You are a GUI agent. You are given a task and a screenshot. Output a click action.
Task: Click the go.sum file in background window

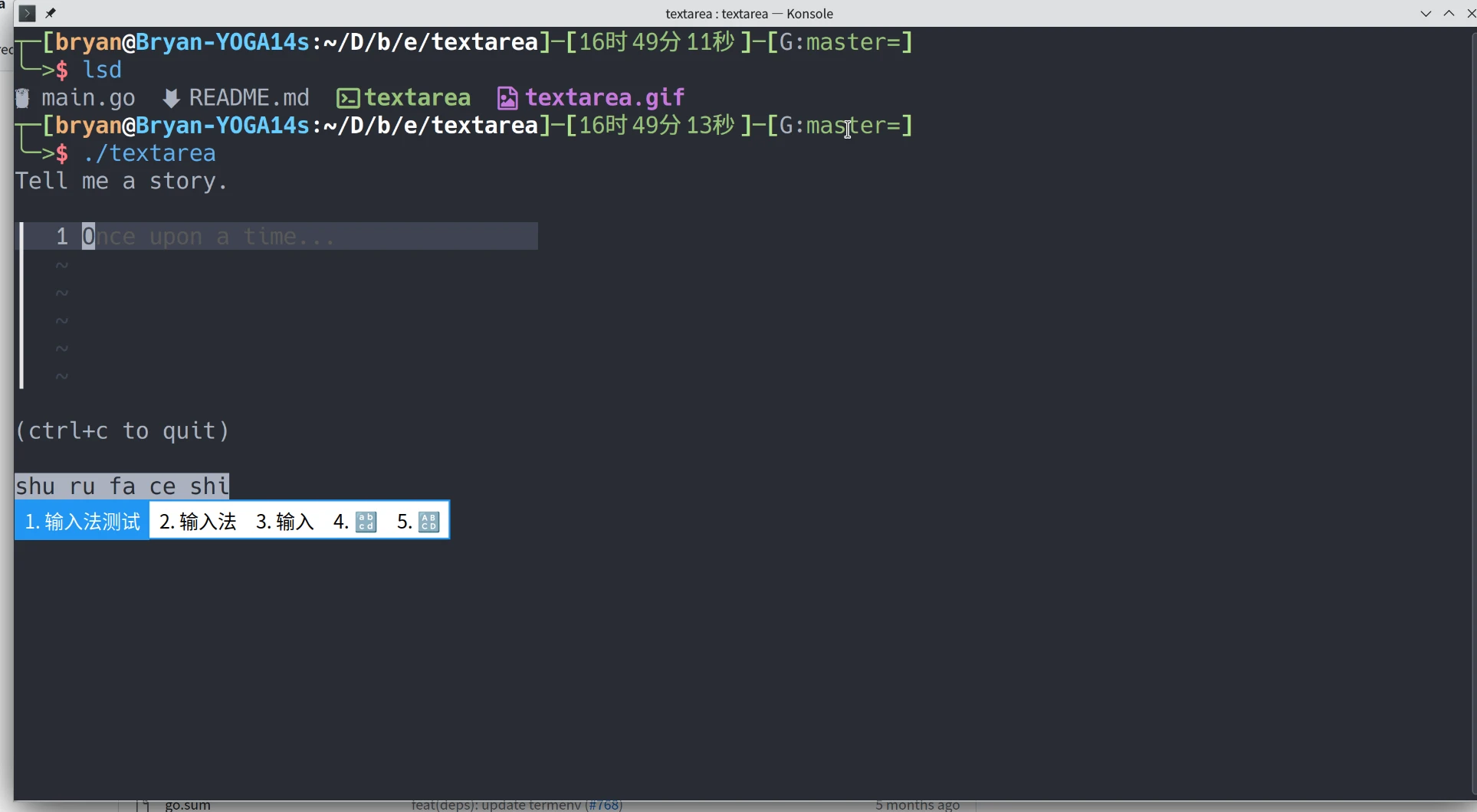coord(188,804)
